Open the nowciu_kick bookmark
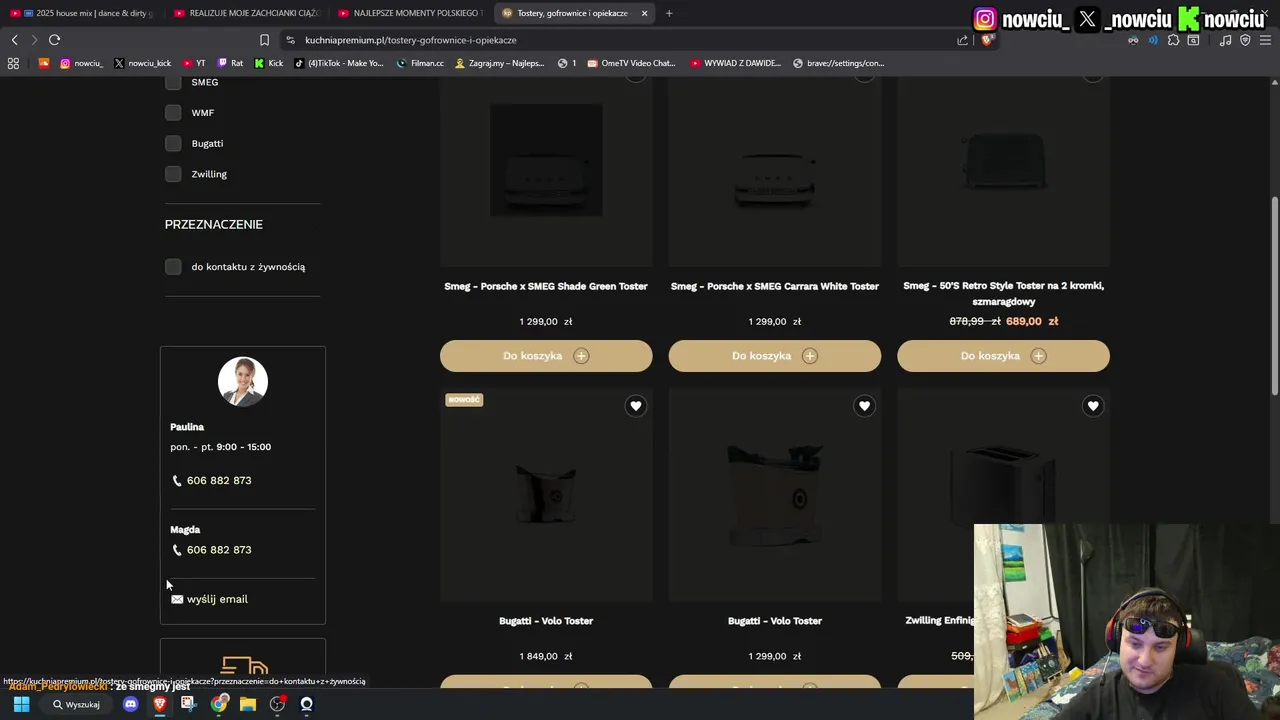1280x720 pixels. 142,63
